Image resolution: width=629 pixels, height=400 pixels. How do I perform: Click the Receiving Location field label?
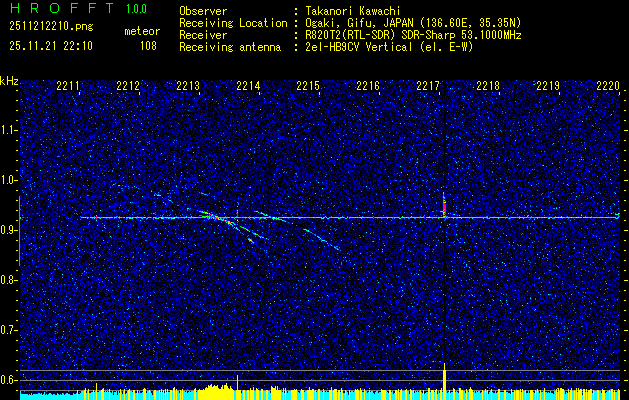click(233, 23)
